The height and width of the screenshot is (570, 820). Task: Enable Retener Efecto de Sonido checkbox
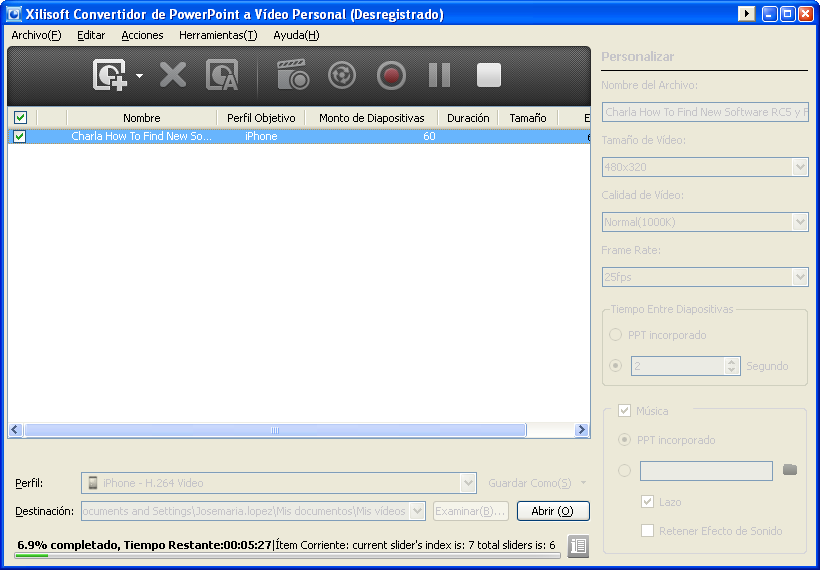(x=647, y=531)
